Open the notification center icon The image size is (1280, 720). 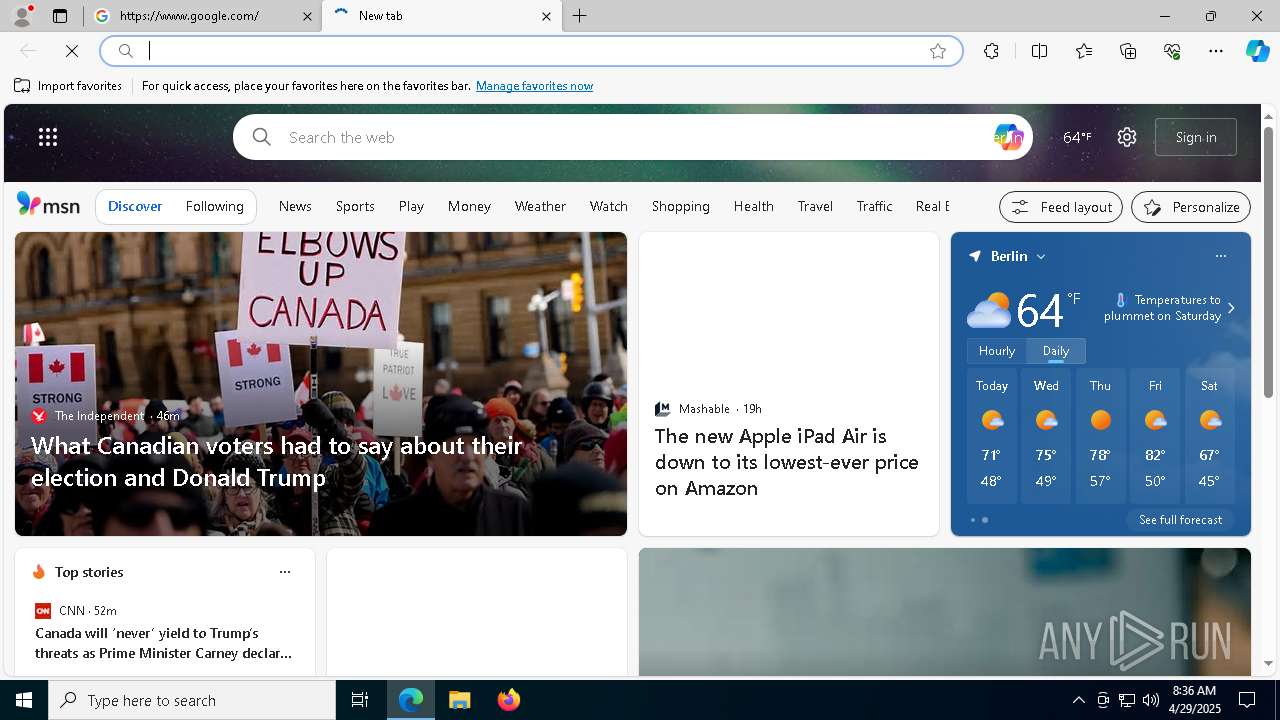1247,700
